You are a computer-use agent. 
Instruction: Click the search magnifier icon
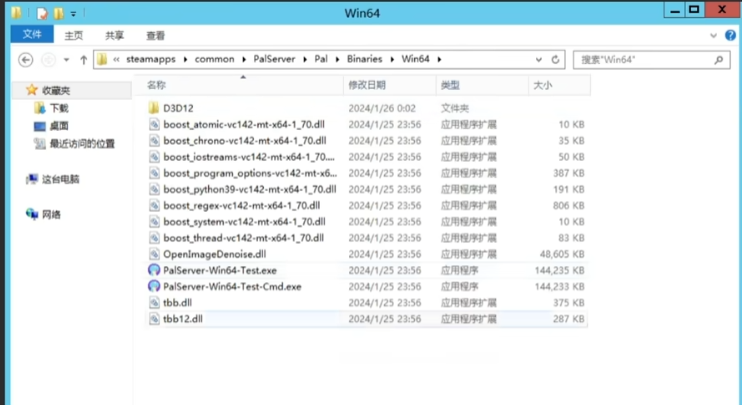click(719, 60)
